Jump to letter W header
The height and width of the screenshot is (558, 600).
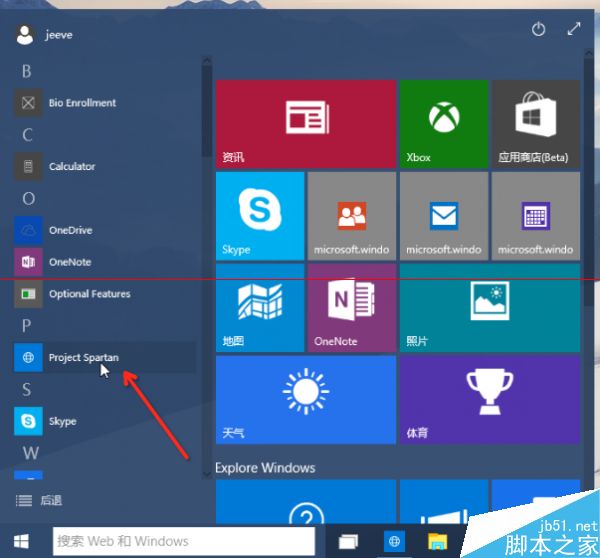pyautogui.click(x=30, y=453)
